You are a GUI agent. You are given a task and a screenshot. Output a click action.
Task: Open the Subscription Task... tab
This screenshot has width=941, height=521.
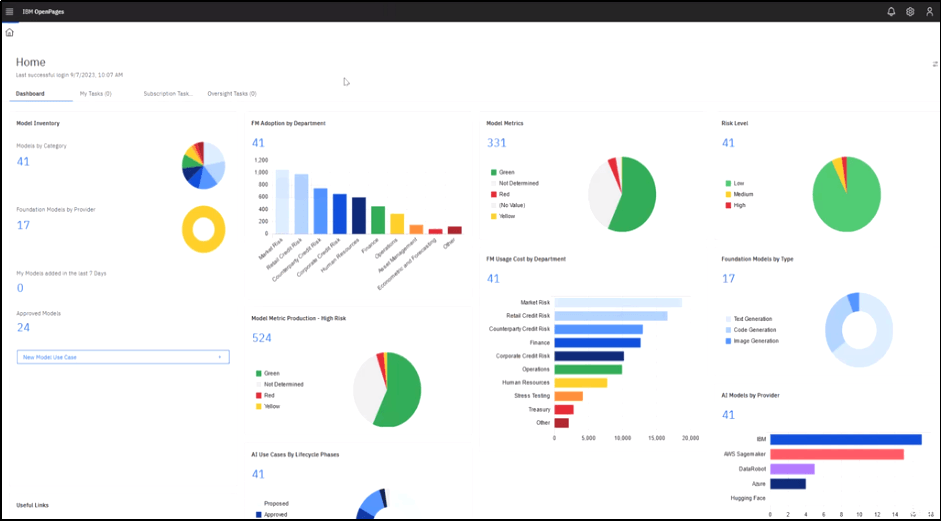[168, 94]
